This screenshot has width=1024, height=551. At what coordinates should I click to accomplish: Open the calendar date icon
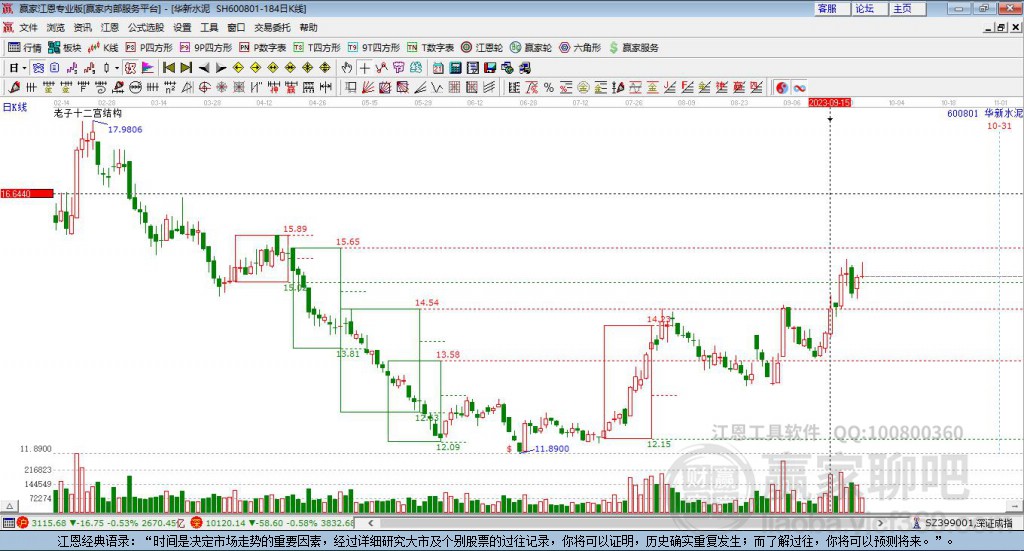coord(438,68)
